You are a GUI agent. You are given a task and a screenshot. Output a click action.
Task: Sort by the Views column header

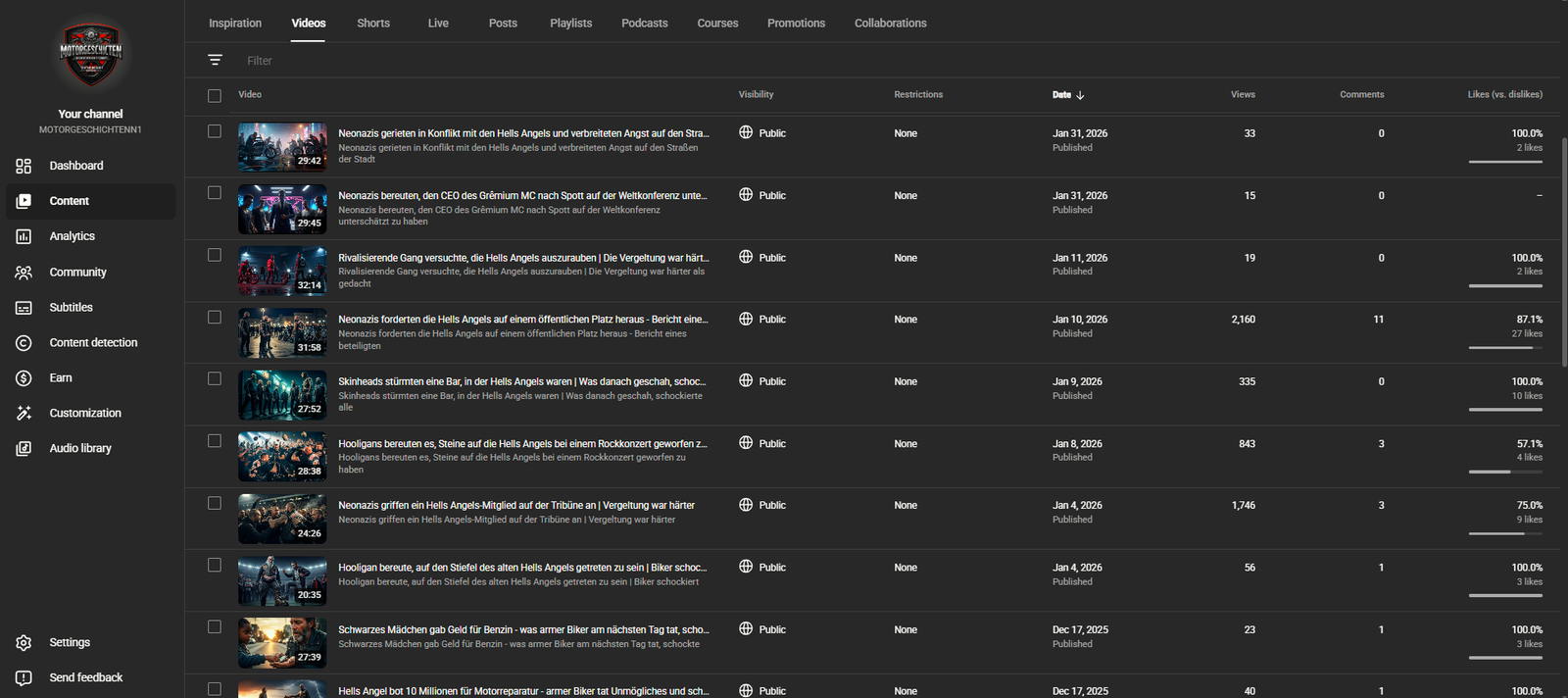pyautogui.click(x=1243, y=95)
